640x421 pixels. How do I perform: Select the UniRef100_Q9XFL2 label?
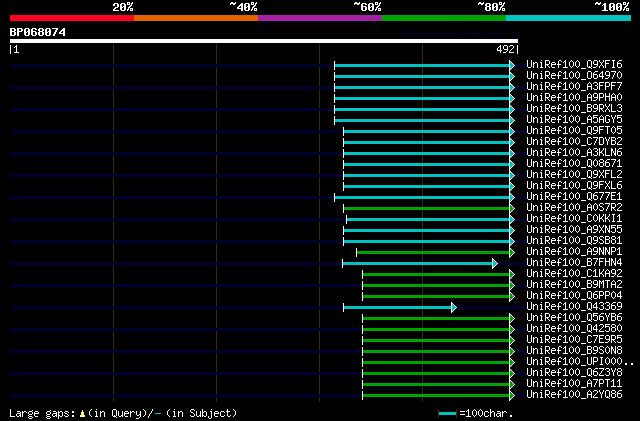(574, 175)
